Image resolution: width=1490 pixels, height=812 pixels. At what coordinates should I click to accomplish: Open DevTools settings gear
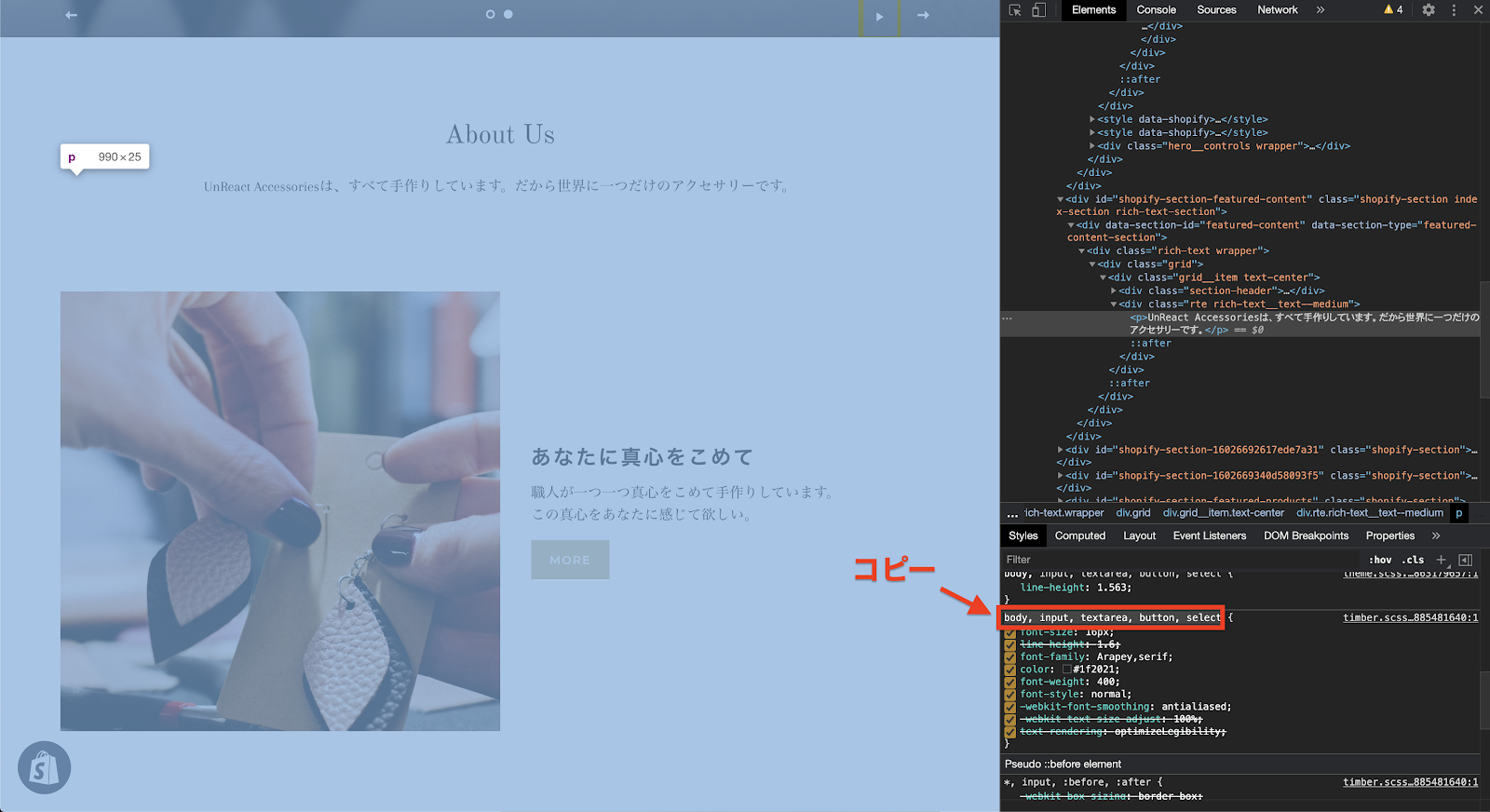pyautogui.click(x=1429, y=10)
